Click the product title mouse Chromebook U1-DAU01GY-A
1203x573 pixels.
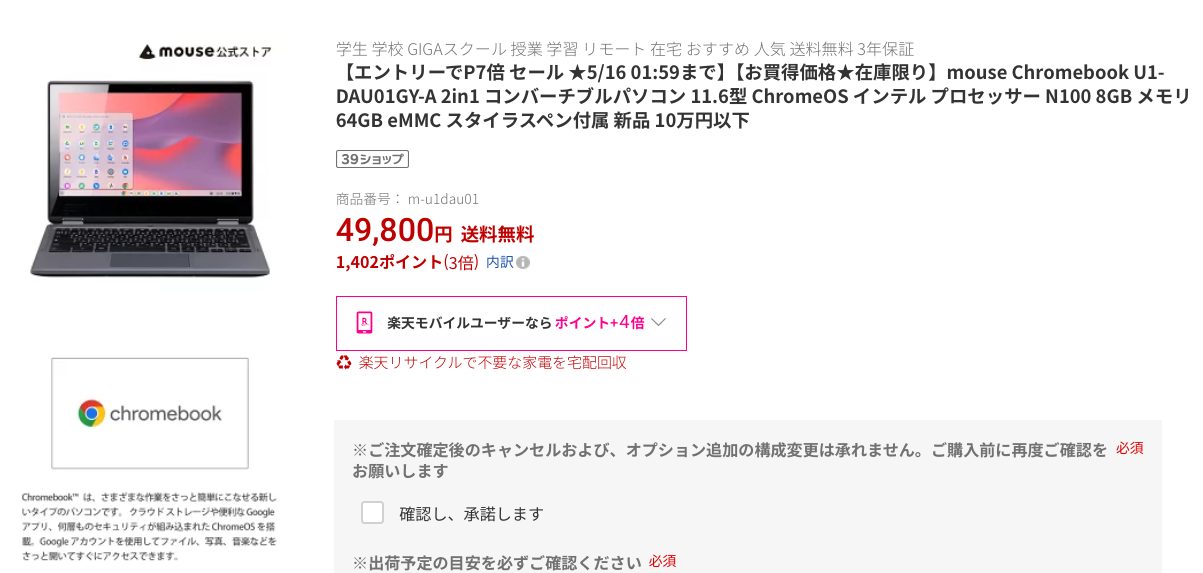(763, 97)
